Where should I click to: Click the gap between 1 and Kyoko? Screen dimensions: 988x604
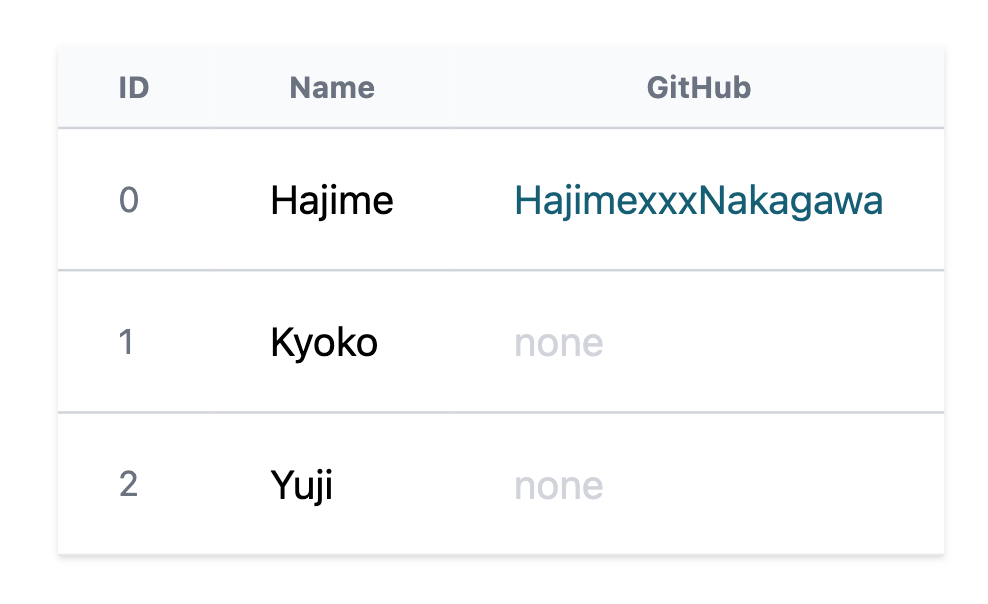(202, 343)
